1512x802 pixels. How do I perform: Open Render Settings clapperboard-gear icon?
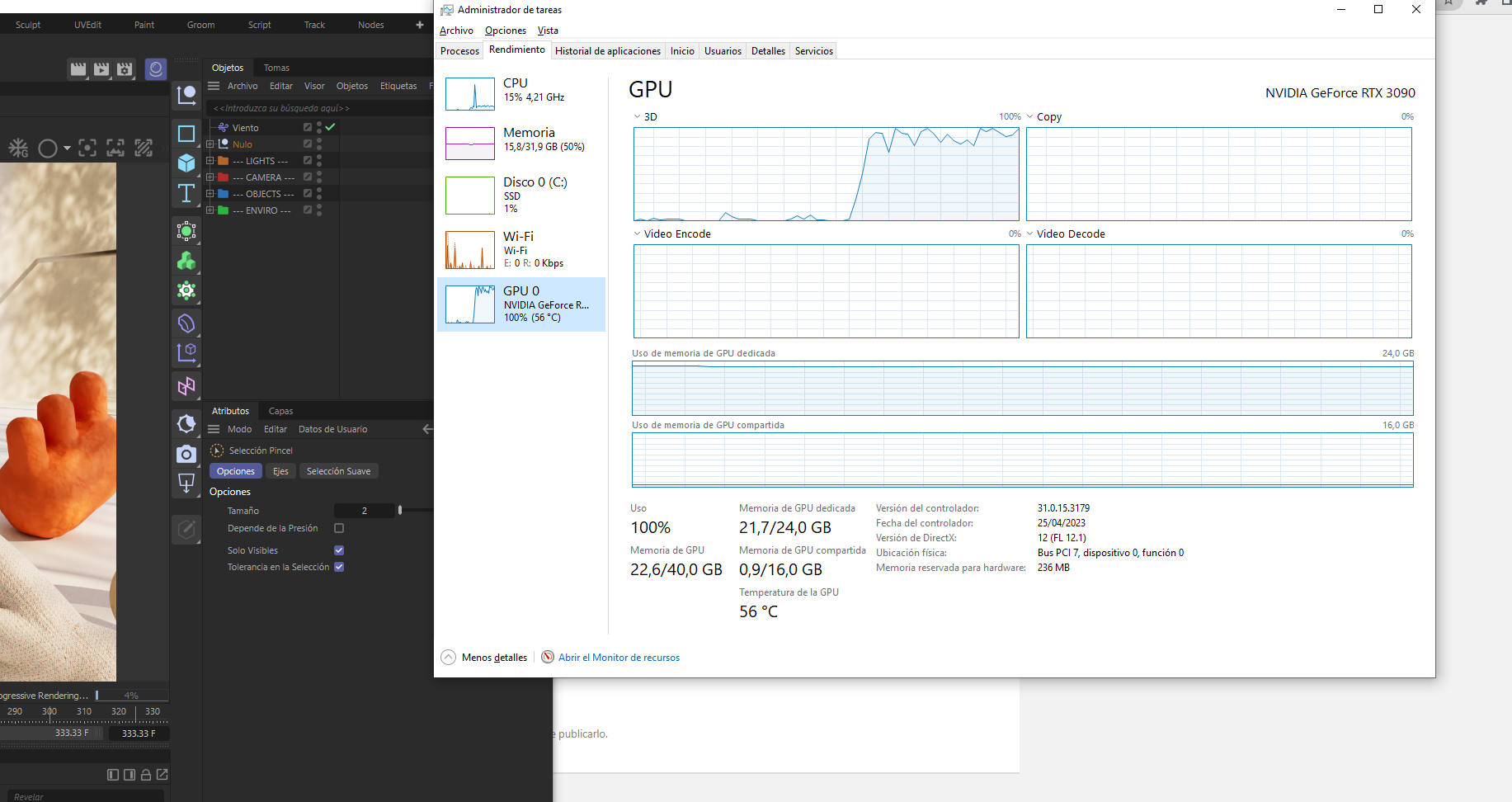tap(125, 69)
